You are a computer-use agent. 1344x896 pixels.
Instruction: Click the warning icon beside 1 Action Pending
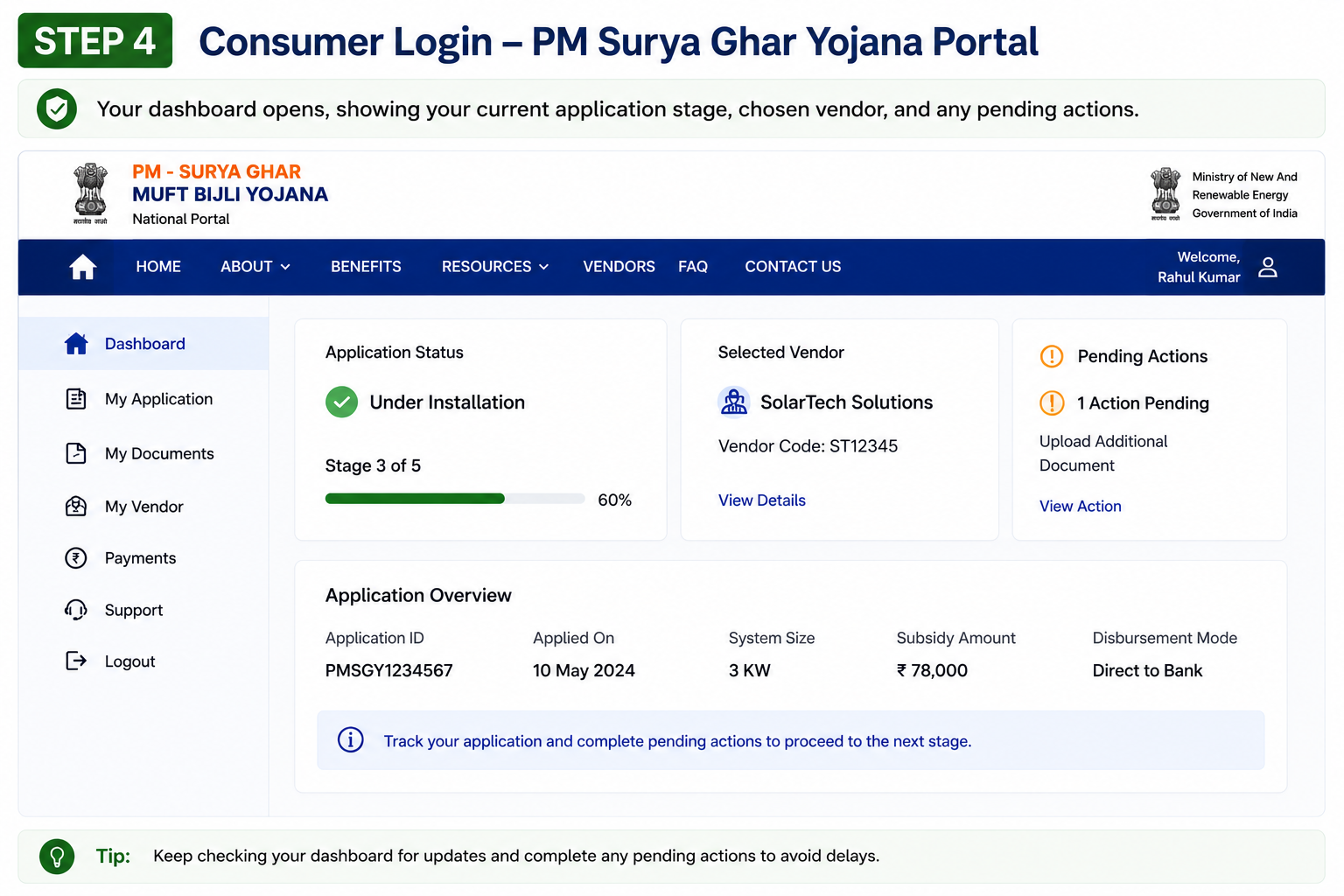[x=1052, y=402]
